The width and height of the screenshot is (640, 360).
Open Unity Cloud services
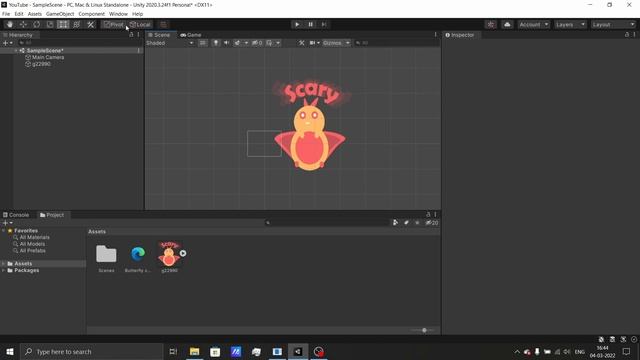(x=507, y=24)
